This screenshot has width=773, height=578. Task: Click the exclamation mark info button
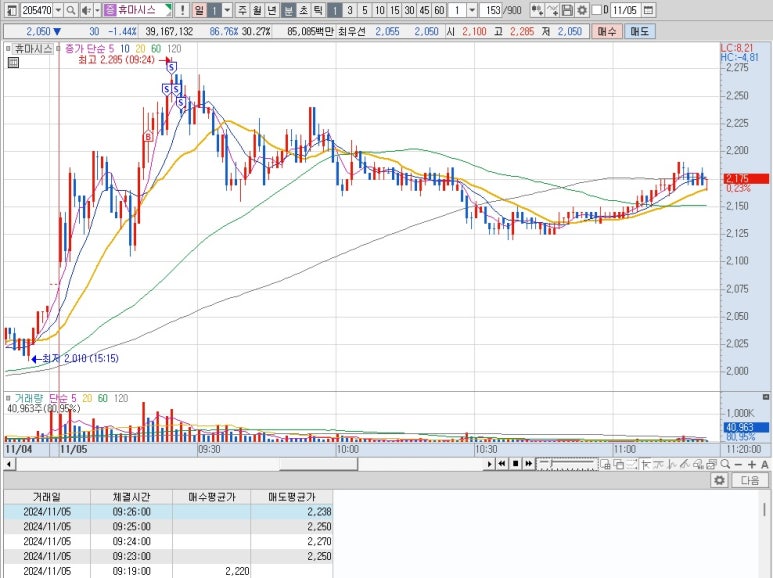click(x=182, y=10)
